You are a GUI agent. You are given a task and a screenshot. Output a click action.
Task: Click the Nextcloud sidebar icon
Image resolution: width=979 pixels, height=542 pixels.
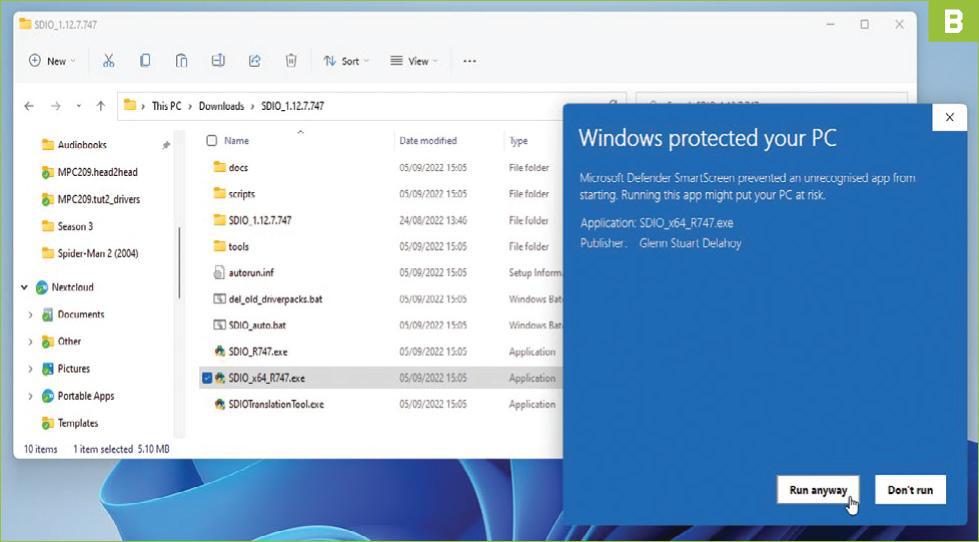[x=42, y=287]
